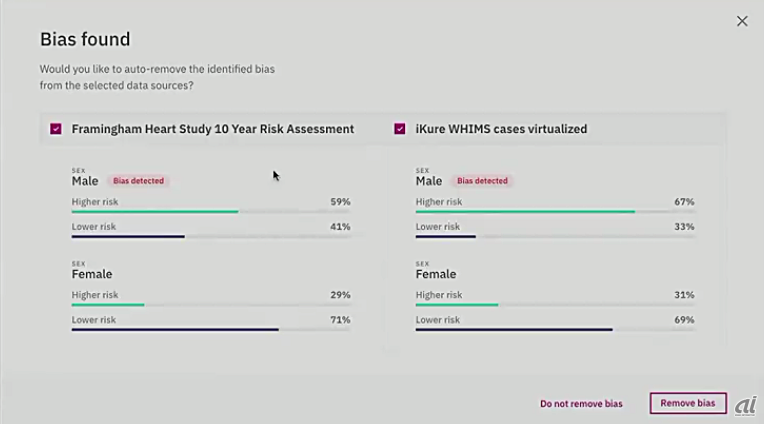Click Framingham Male Bias detected badge
Screen dimensions: 764x424
(139, 181)
